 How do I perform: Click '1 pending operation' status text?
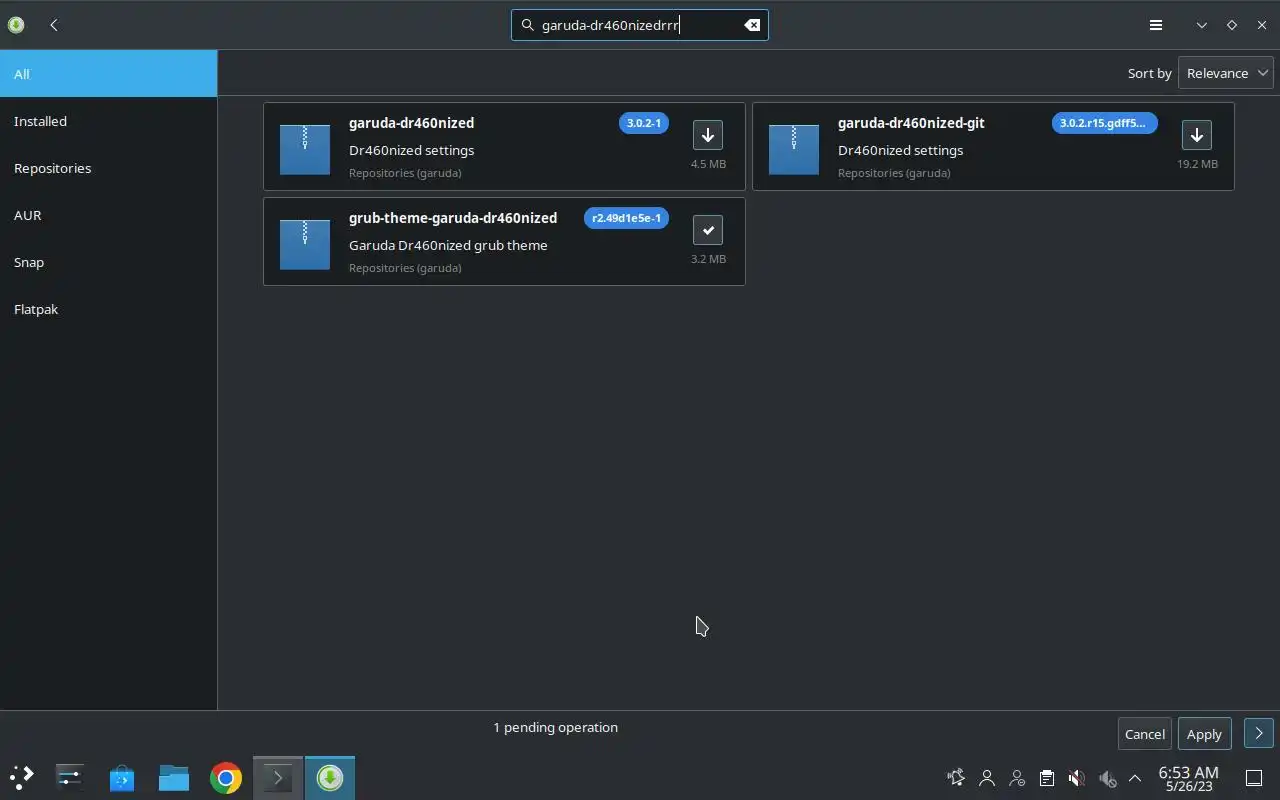coord(555,727)
